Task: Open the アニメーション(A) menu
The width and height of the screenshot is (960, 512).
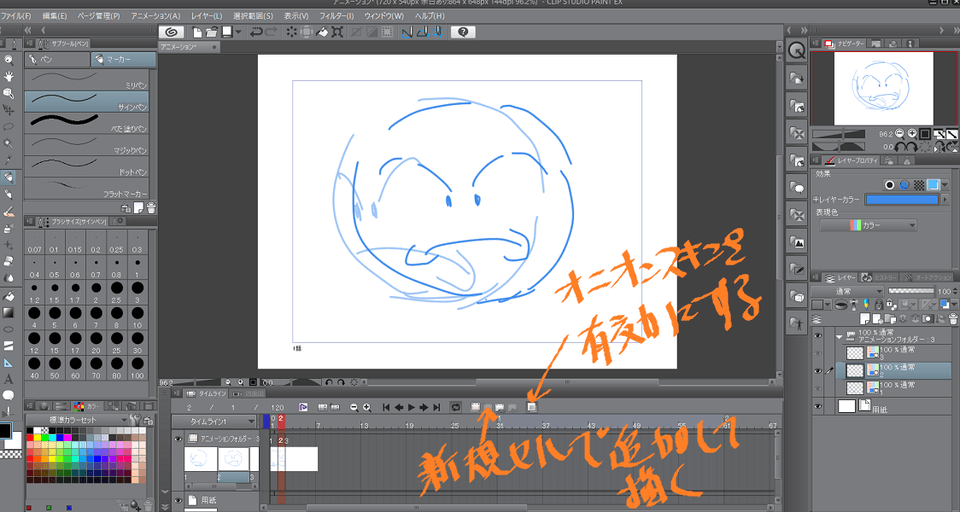Action: 156,16
